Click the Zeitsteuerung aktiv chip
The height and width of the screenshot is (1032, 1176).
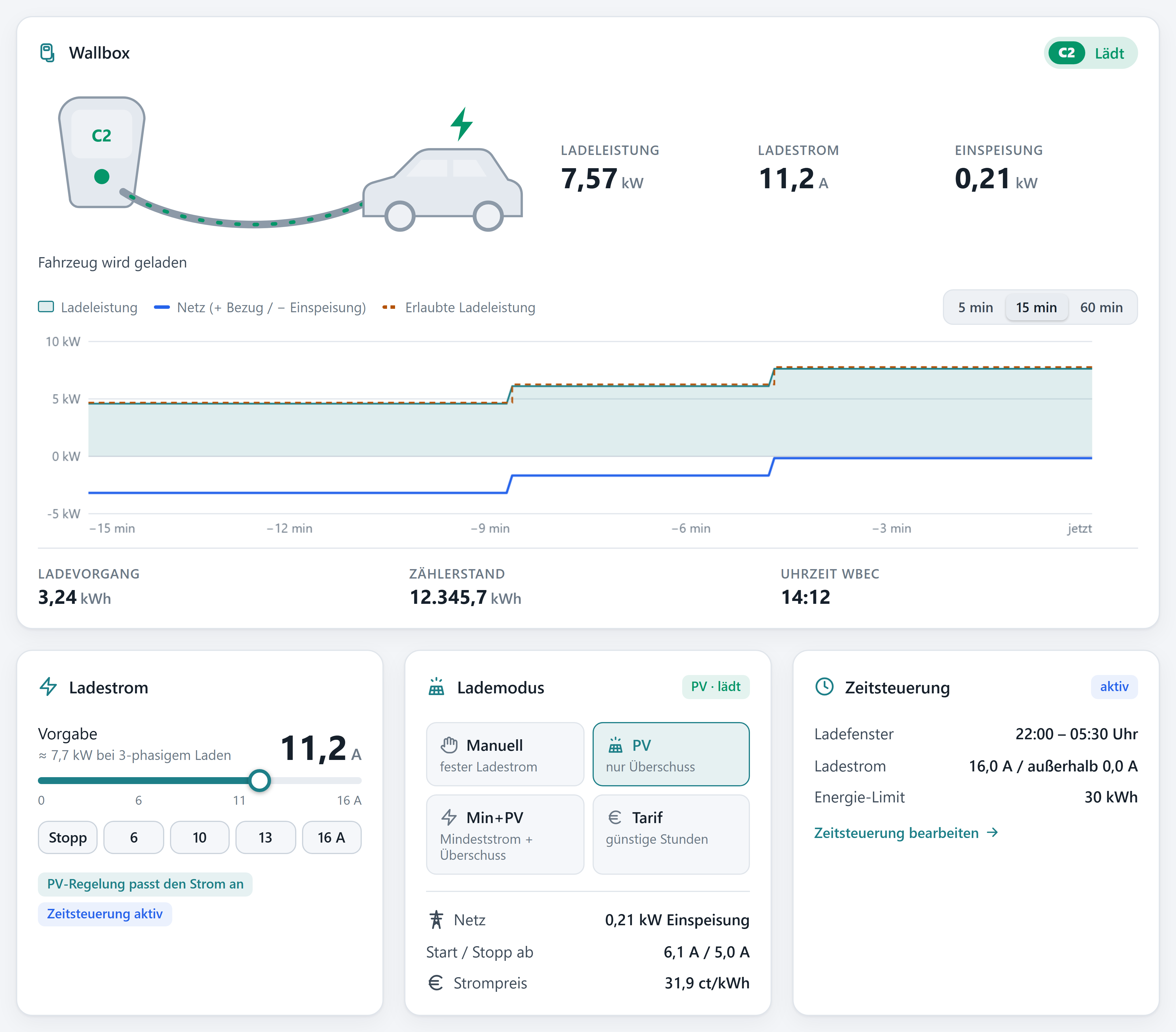pos(105,914)
